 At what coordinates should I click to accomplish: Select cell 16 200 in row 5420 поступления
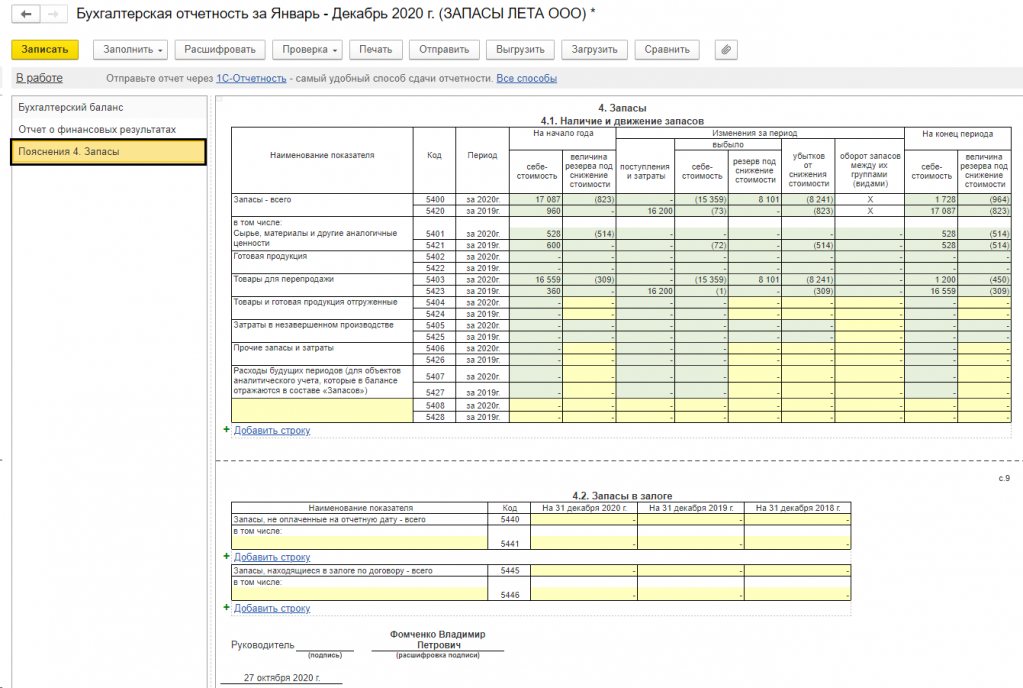[x=645, y=211]
